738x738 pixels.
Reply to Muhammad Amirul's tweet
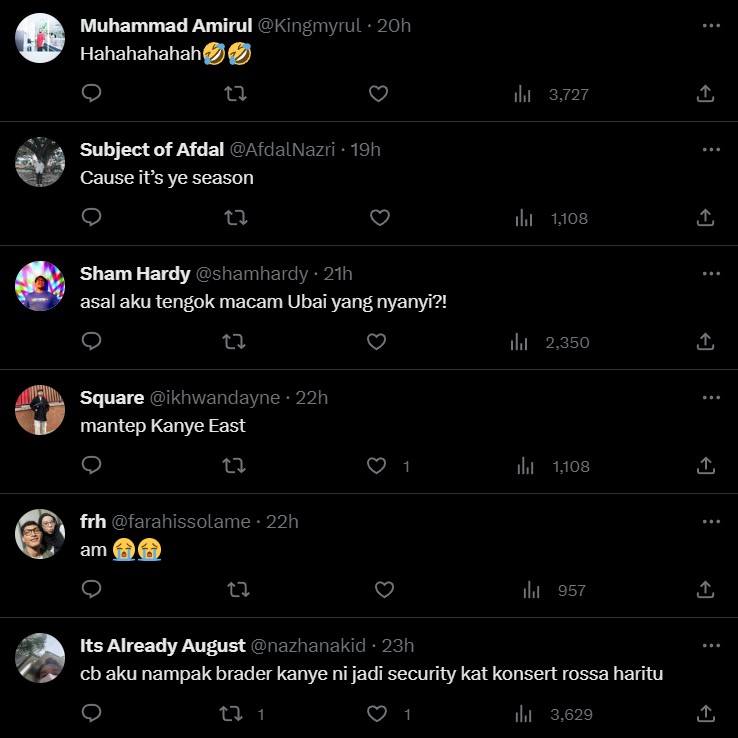pyautogui.click(x=91, y=94)
